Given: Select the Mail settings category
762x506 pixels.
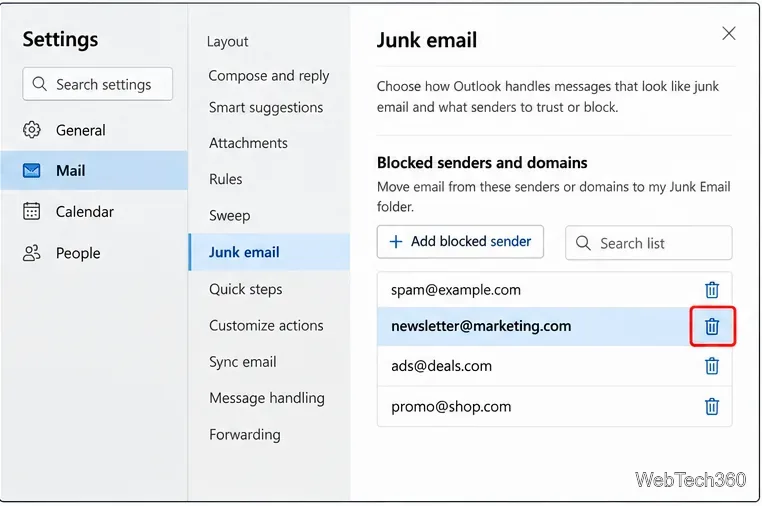Looking at the screenshot, I should [x=94, y=171].
